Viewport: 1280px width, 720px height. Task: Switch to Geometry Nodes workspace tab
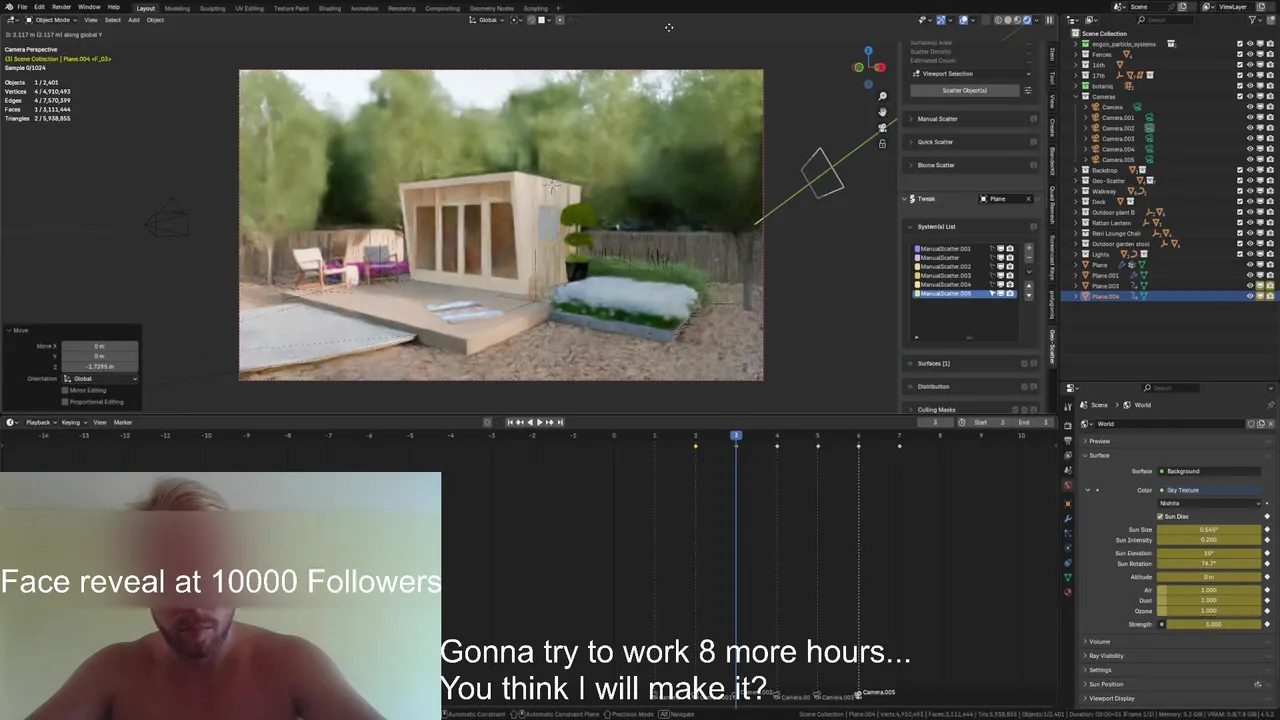pyautogui.click(x=491, y=8)
